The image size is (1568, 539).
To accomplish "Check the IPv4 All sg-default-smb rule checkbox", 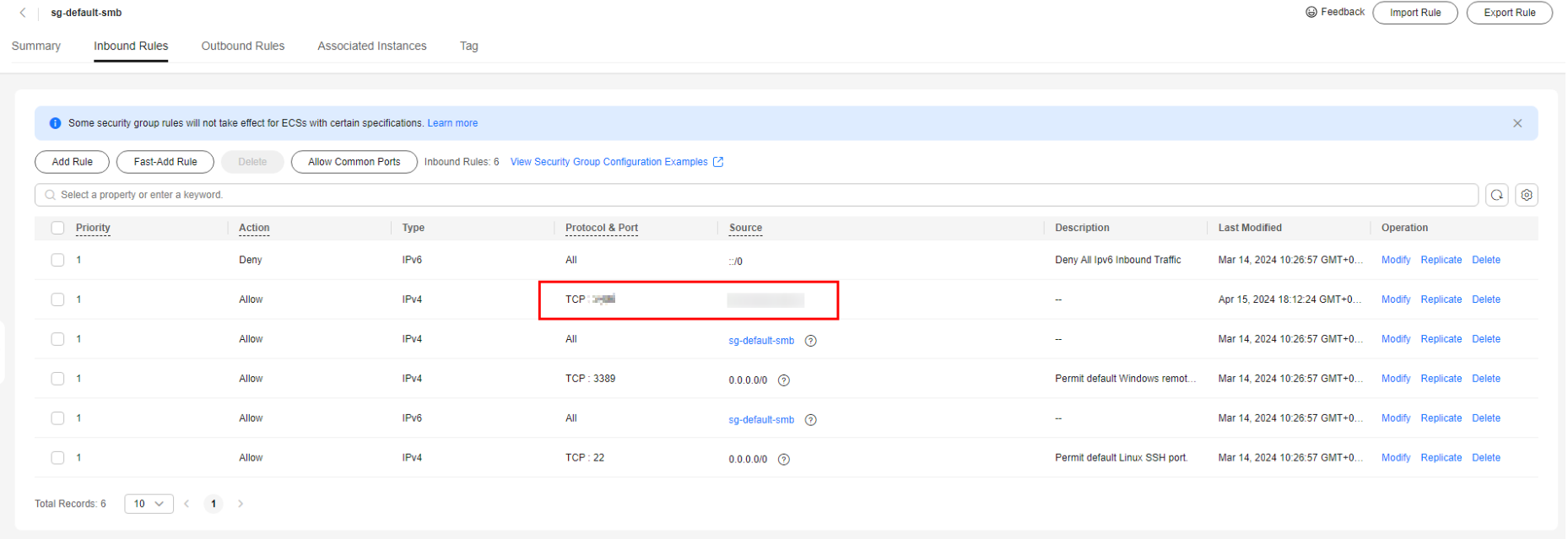I will click(x=57, y=339).
